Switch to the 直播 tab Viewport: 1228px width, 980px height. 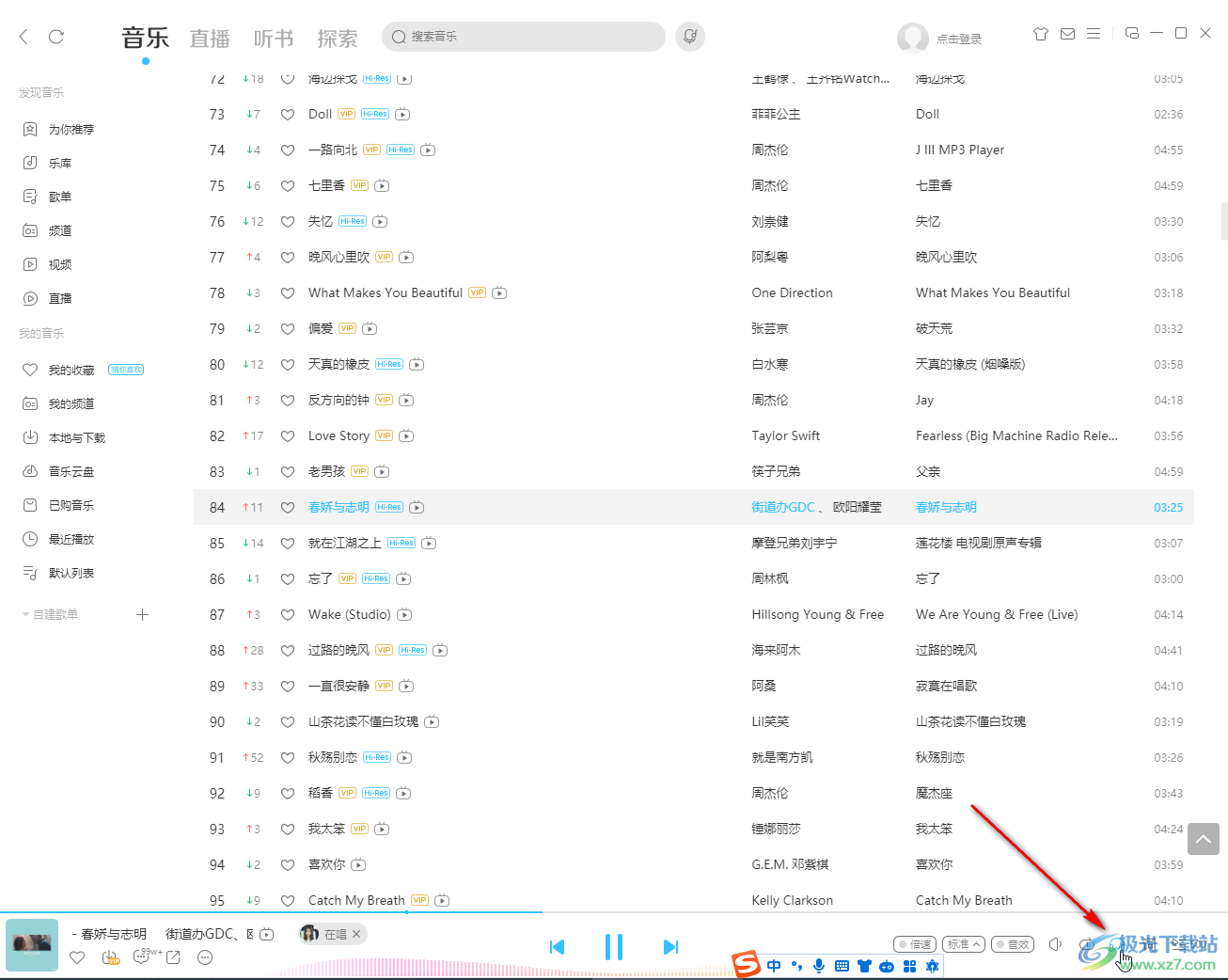coord(210,39)
